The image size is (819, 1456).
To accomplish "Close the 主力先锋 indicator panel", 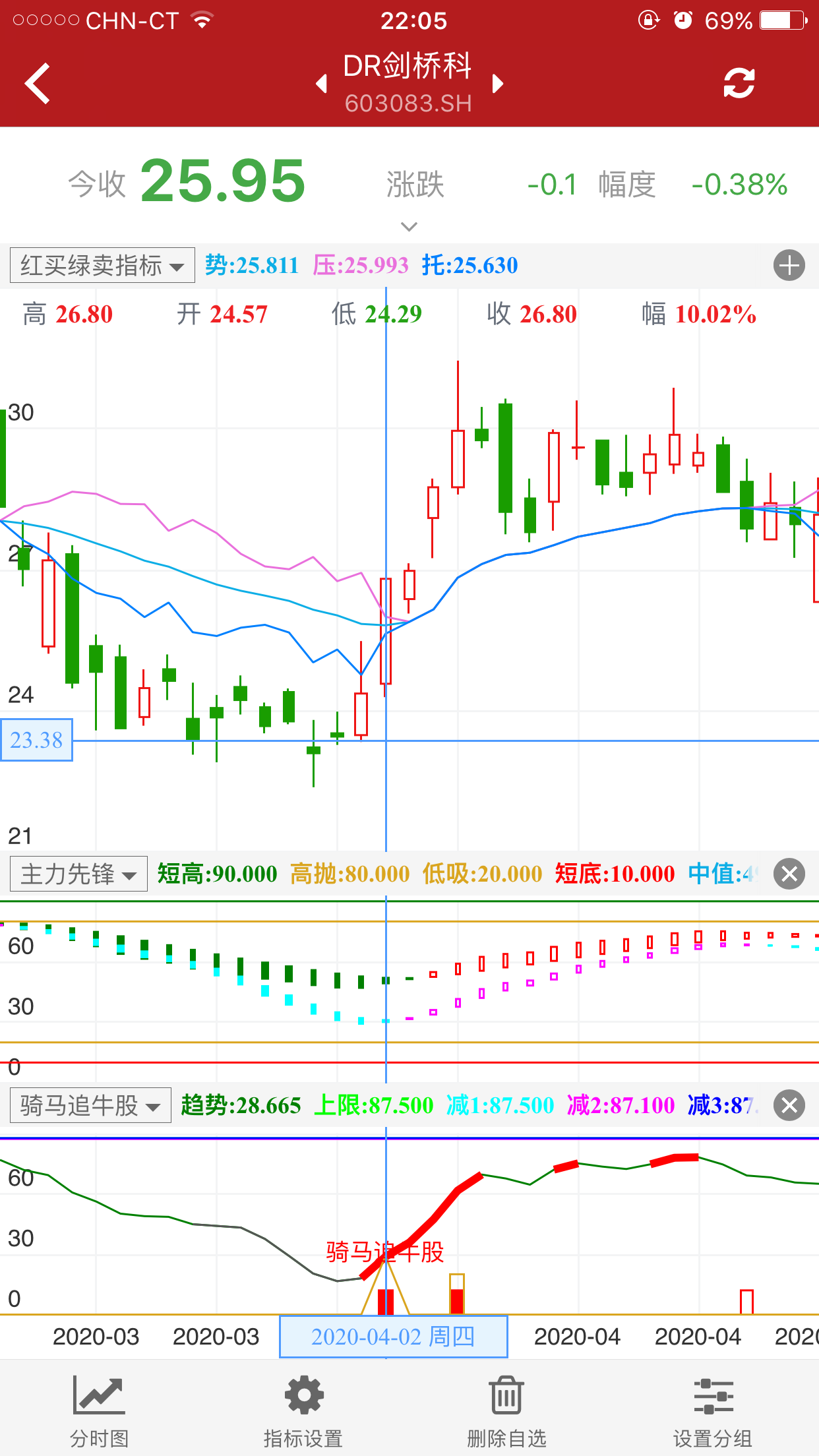I will (x=789, y=874).
